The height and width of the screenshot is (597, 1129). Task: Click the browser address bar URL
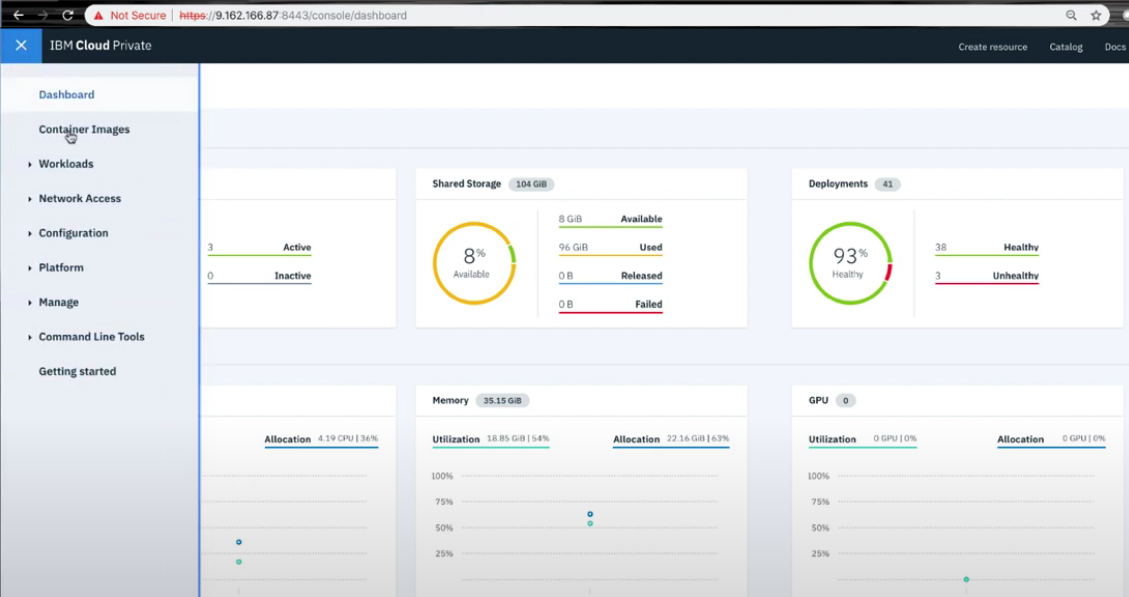[x=293, y=15]
